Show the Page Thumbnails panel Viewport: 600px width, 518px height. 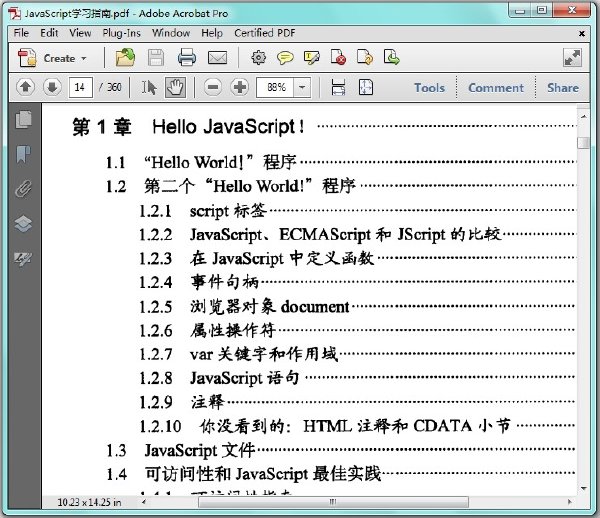[x=23, y=119]
